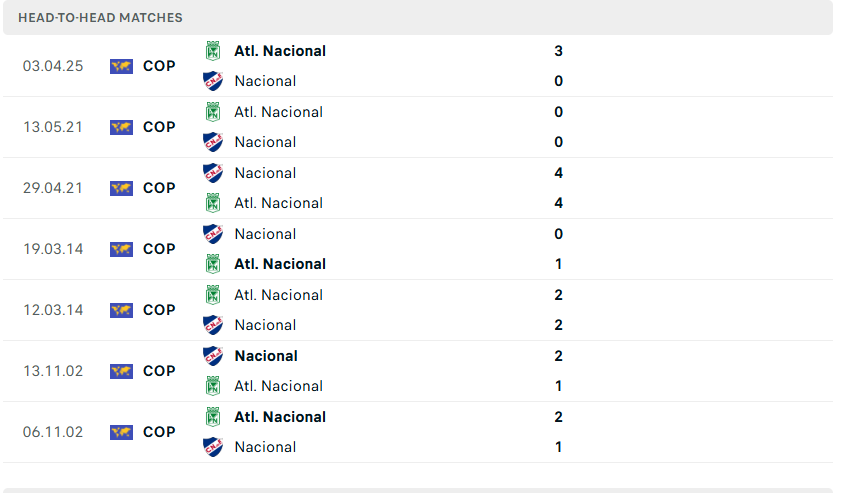
Task: Click Nacional crest in 03.04.25 match
Action: point(212,81)
